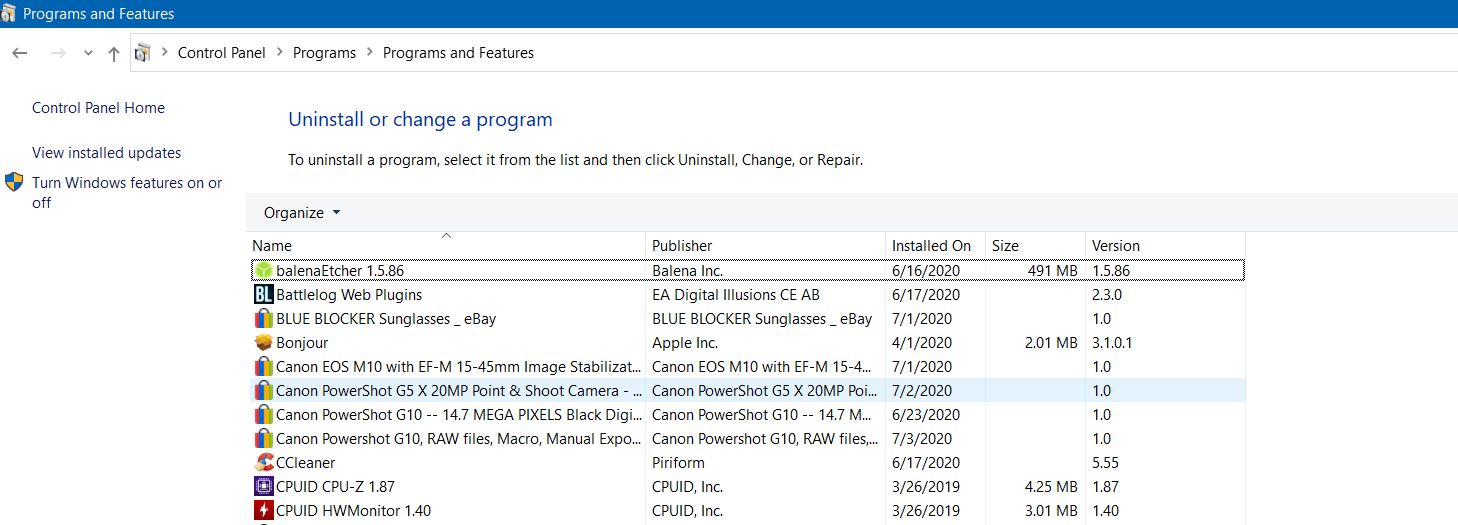Viewport: 1458px width, 525px height.
Task: Click the Canon PowerShot G10 14.7 MEGA PIXELS icon
Action: click(264, 414)
